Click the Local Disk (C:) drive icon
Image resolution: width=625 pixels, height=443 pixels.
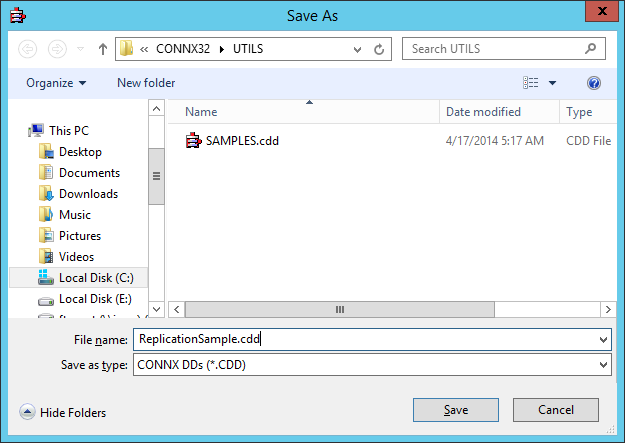click(46, 277)
